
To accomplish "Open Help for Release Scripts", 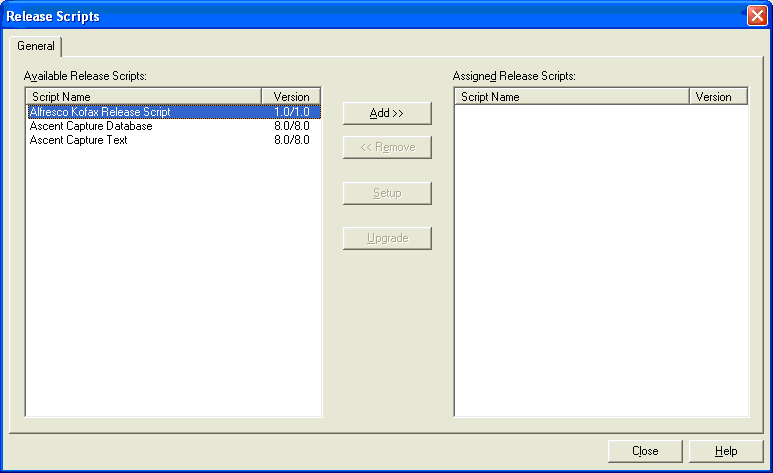I will pyautogui.click(x=726, y=451).
